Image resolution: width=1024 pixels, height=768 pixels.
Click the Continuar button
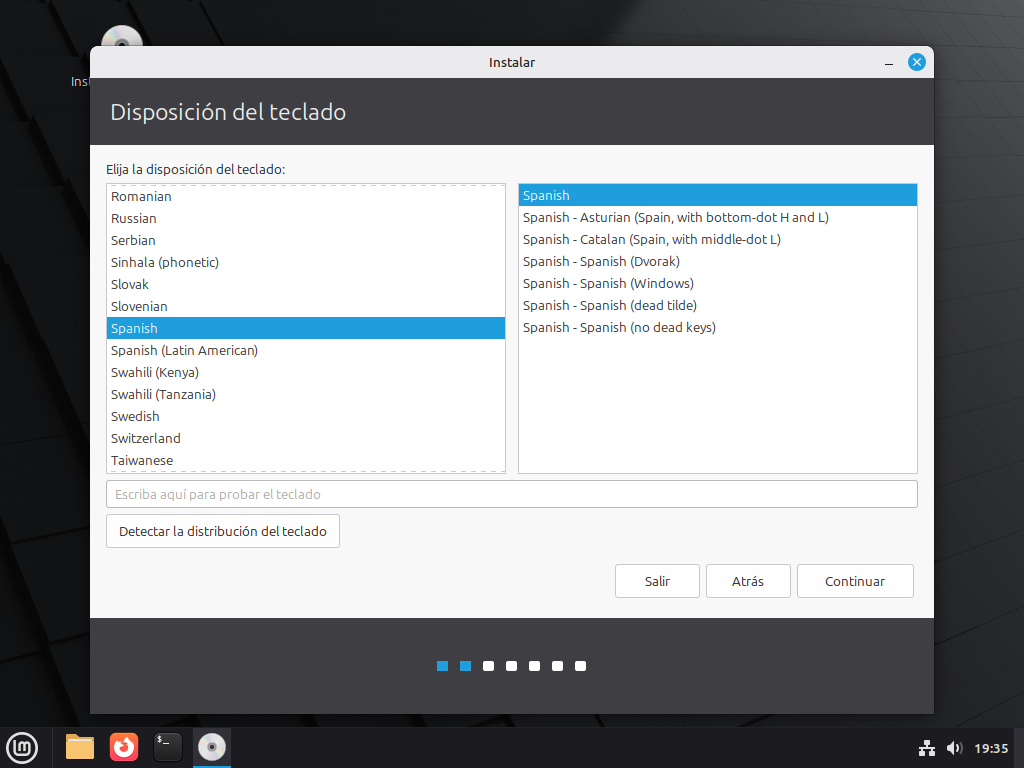point(855,581)
